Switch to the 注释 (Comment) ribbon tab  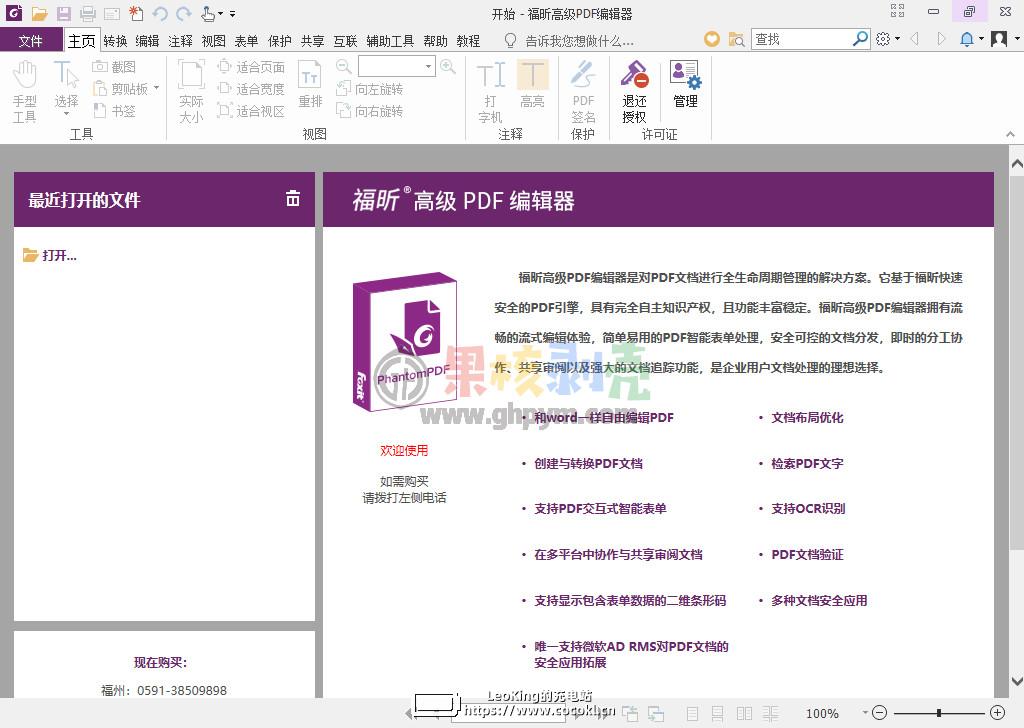point(180,41)
